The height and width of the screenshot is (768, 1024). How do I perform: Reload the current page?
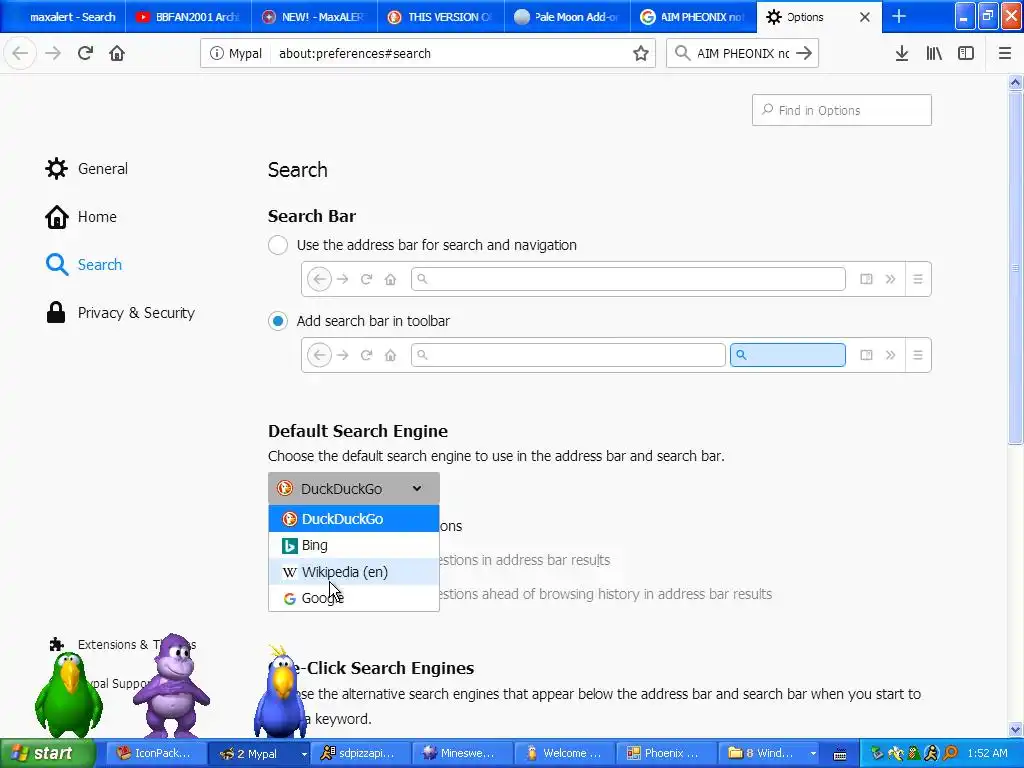click(x=85, y=53)
